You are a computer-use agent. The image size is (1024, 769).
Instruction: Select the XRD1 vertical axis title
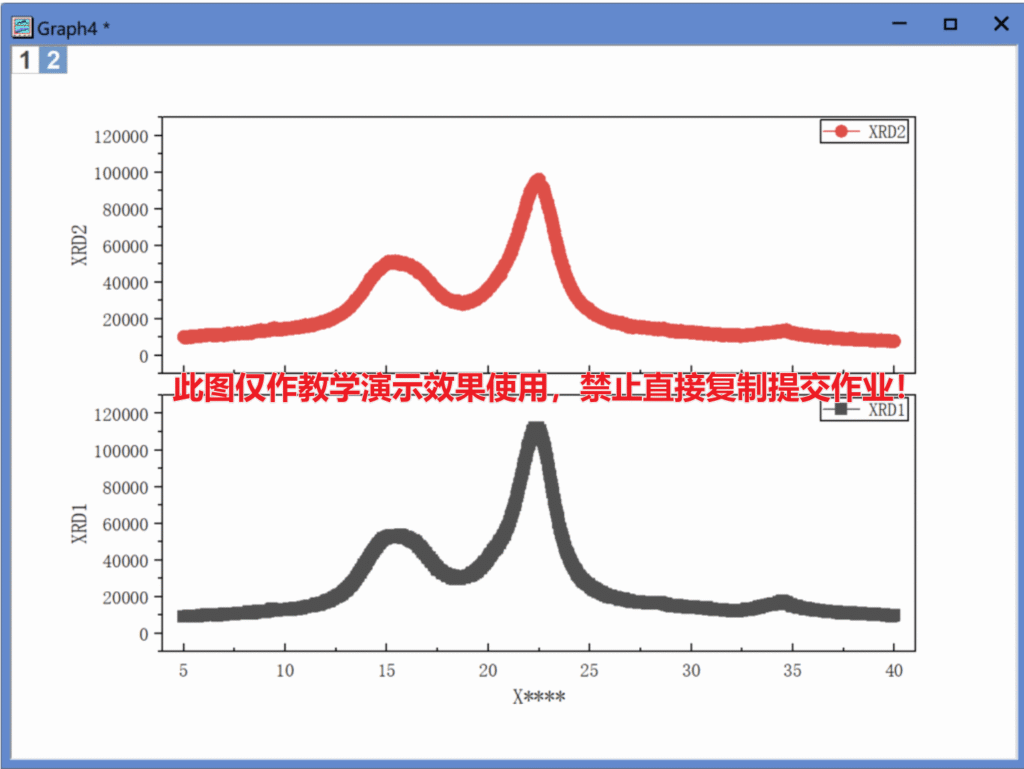(x=80, y=523)
